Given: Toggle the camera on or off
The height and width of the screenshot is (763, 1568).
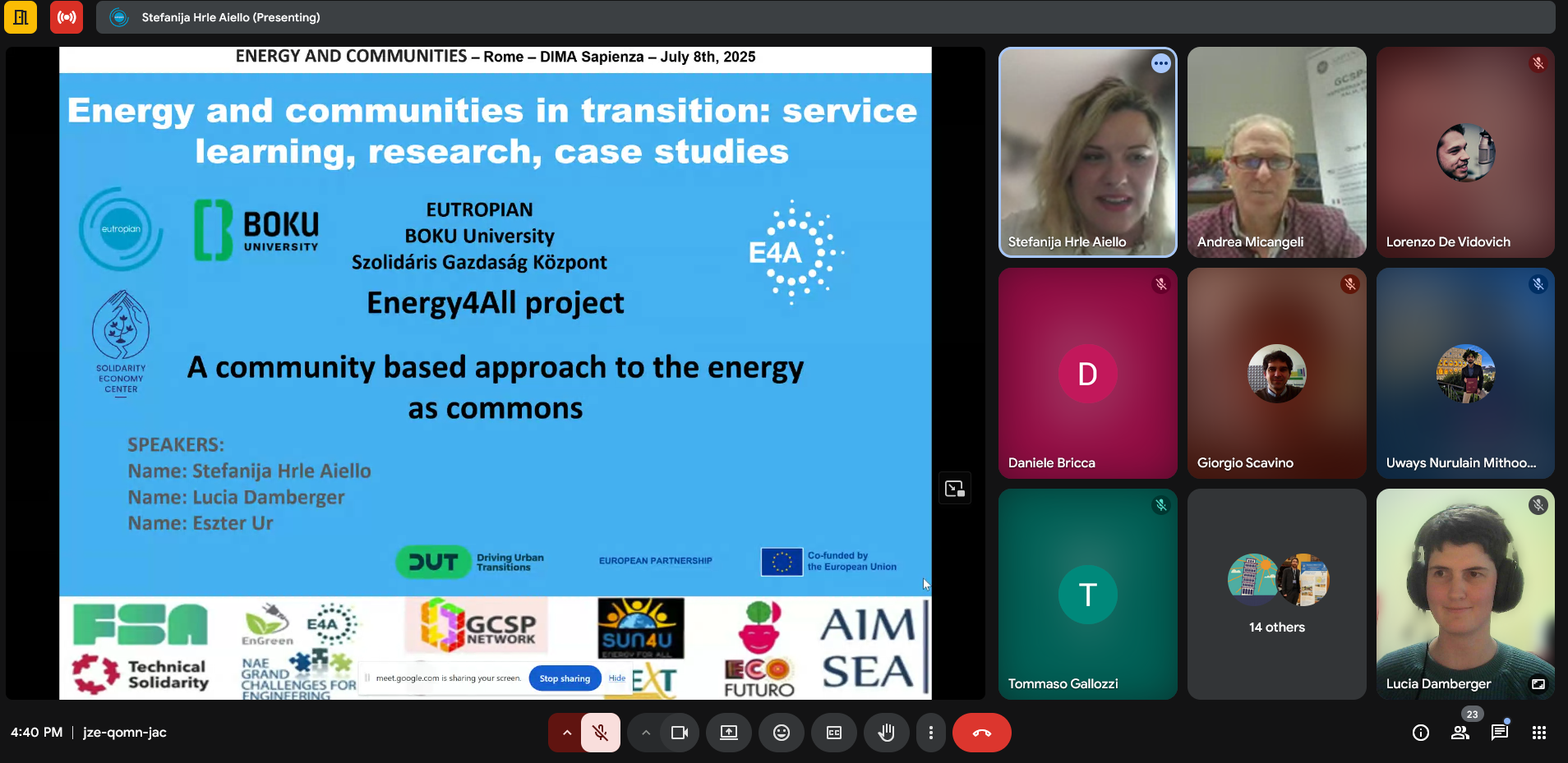Looking at the screenshot, I should point(680,733).
